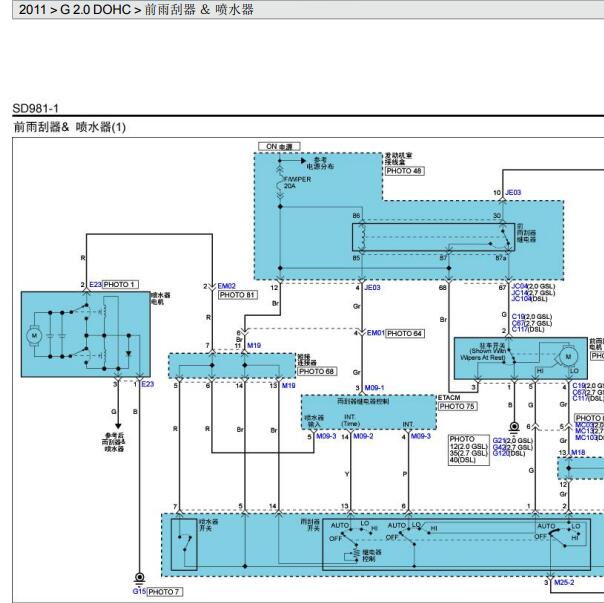Open the G42 (2.7 GSL) ground link
The height and width of the screenshot is (603, 604).
499,447
